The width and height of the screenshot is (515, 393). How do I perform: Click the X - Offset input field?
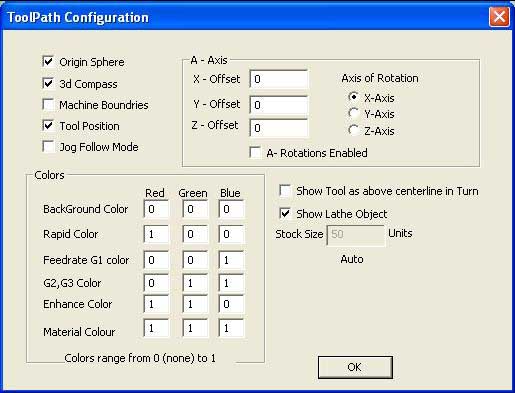coord(279,79)
